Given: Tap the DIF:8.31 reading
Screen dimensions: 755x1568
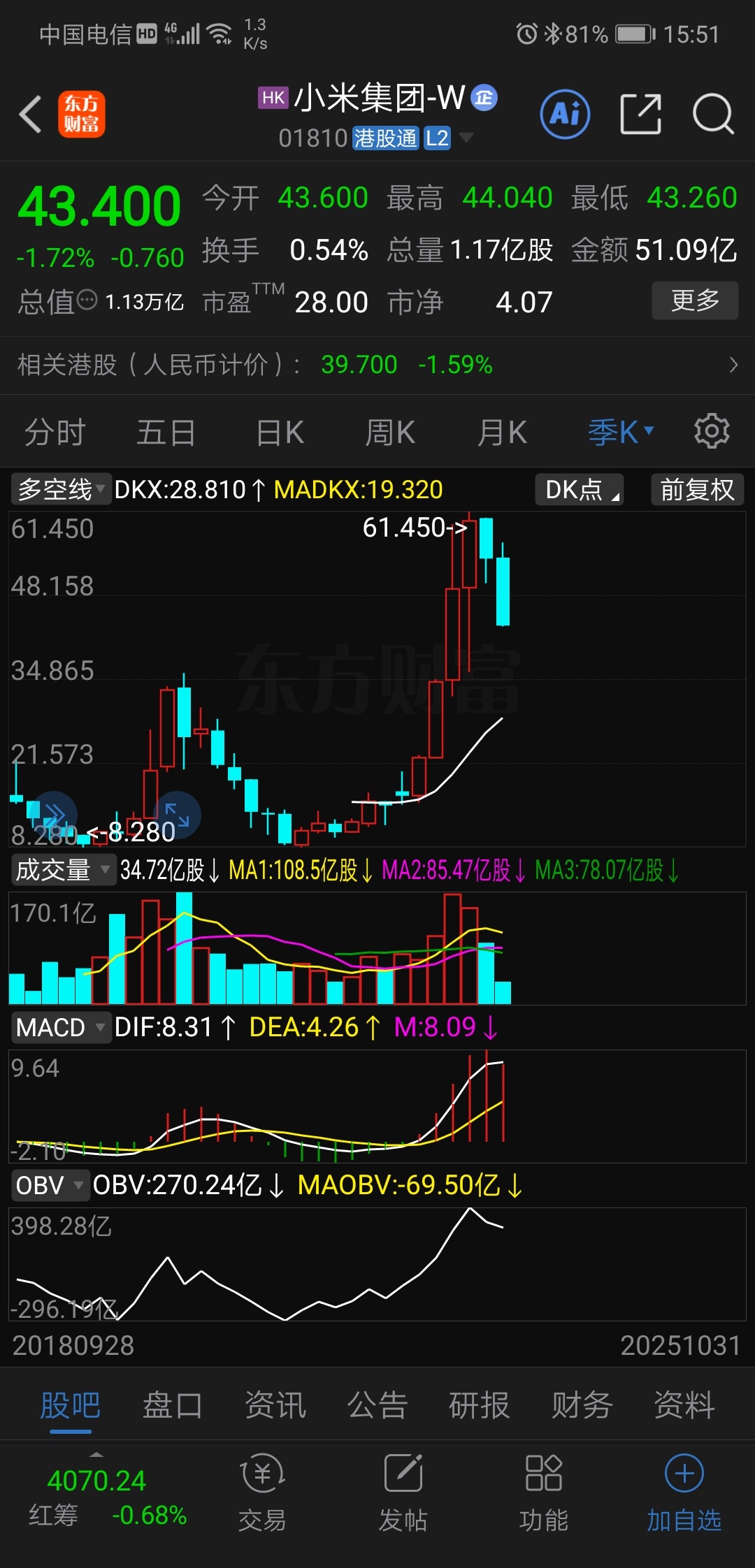Looking at the screenshot, I should (x=175, y=1027).
